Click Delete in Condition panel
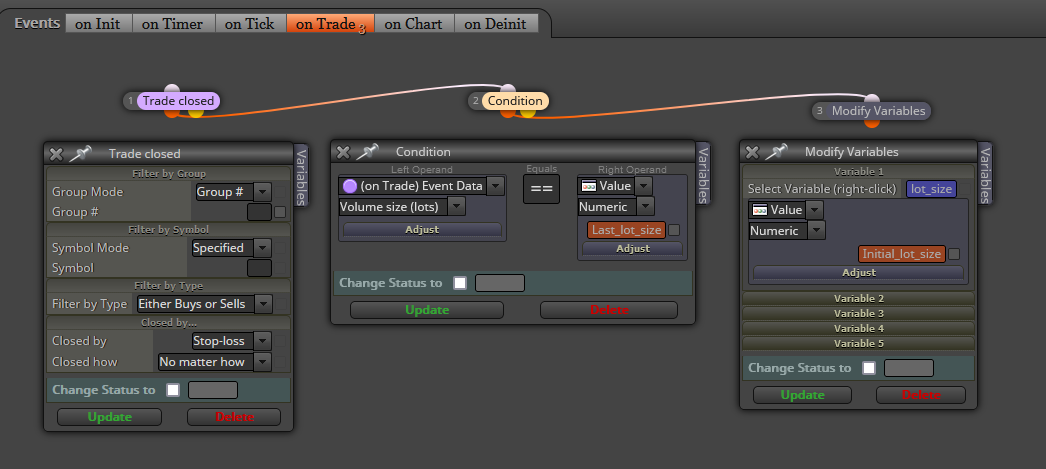Viewport: 1046px width, 469px height. click(x=609, y=310)
